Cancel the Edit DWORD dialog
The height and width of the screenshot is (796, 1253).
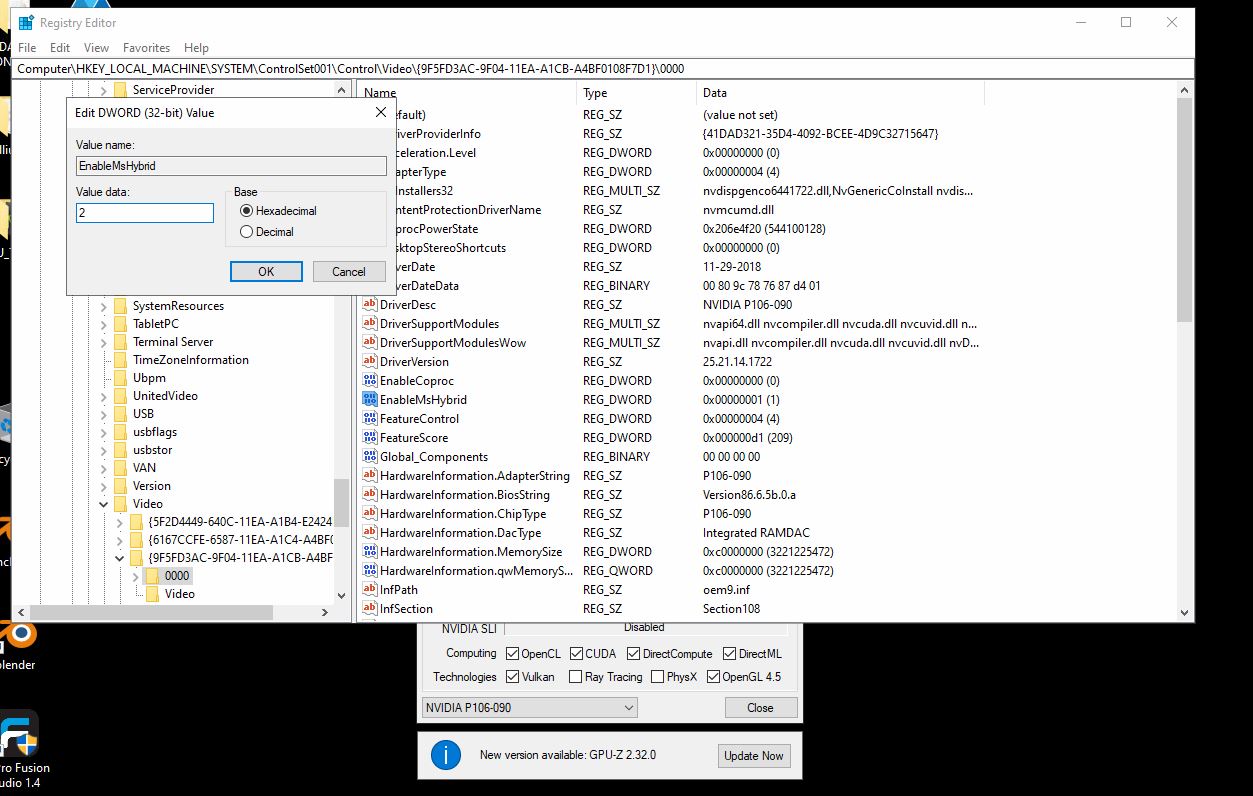point(349,272)
